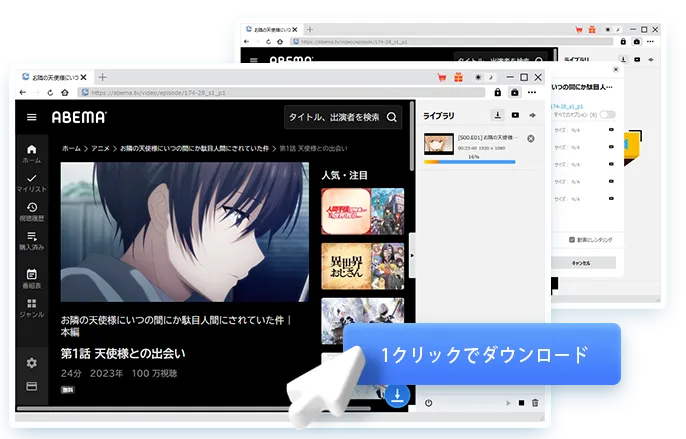The width and height of the screenshot is (686, 439).
Task: Click the card icon below the gear
Action: pos(32,386)
